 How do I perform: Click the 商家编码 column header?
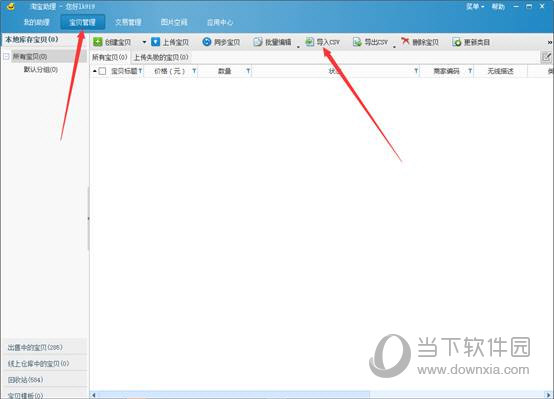tap(446, 71)
